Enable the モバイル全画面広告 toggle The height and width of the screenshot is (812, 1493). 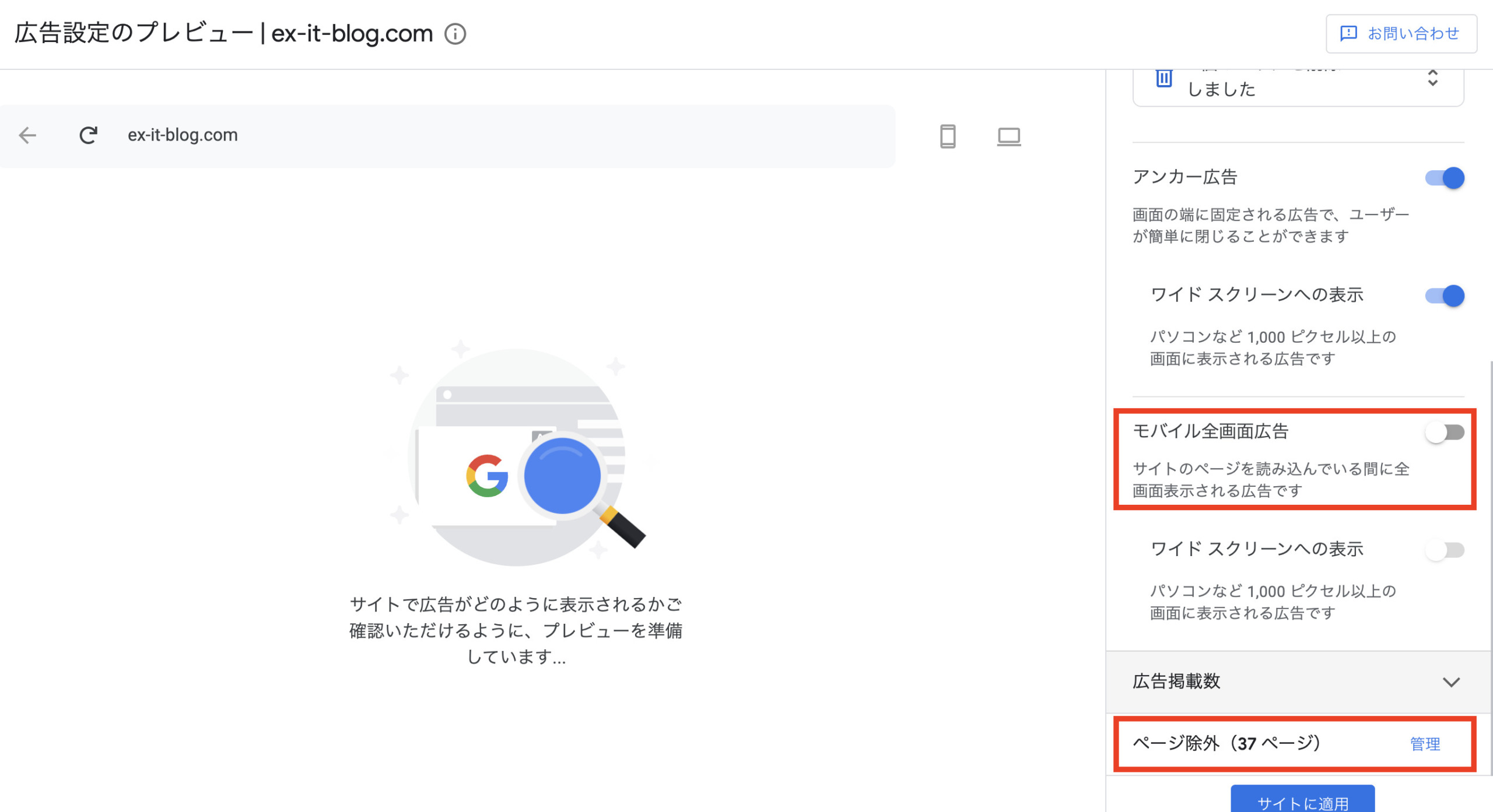tap(1445, 433)
